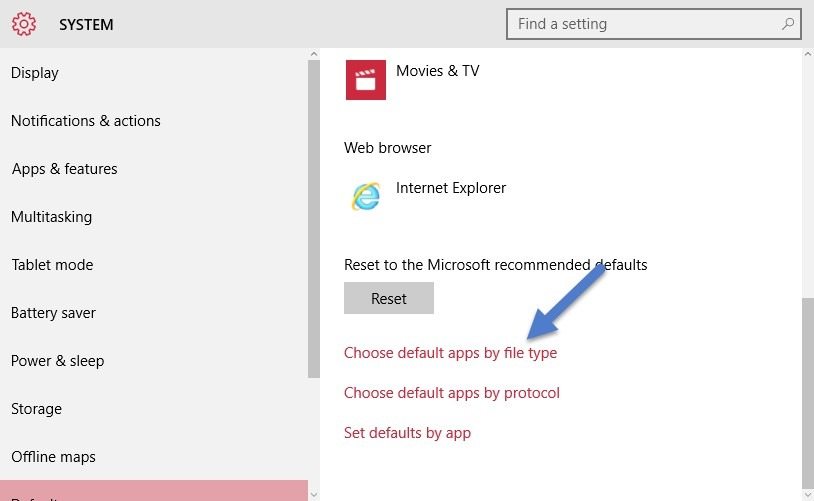Go to Storage settings
This screenshot has width=814, height=501.
36,409
